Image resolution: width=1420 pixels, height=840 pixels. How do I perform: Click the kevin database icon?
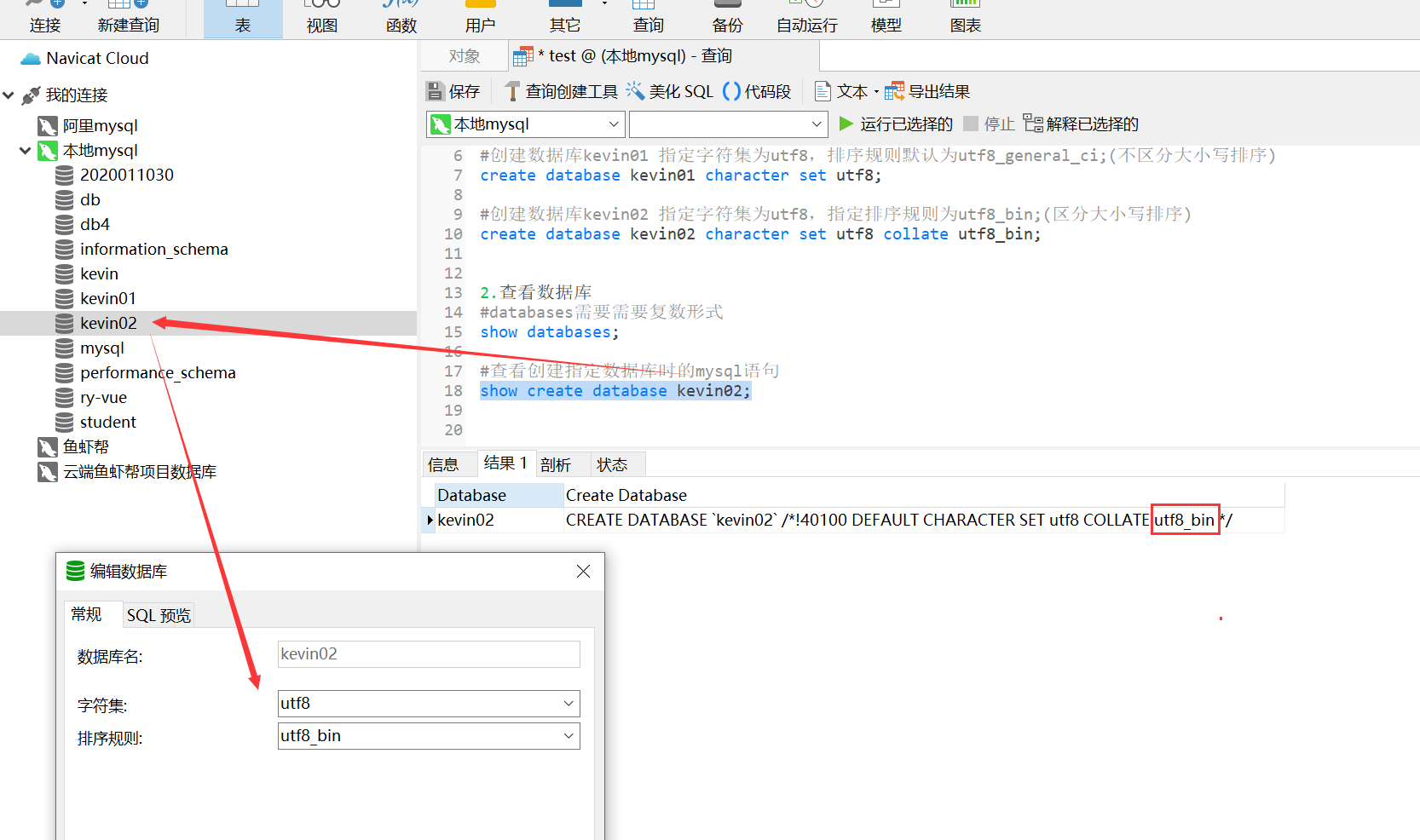tap(64, 274)
